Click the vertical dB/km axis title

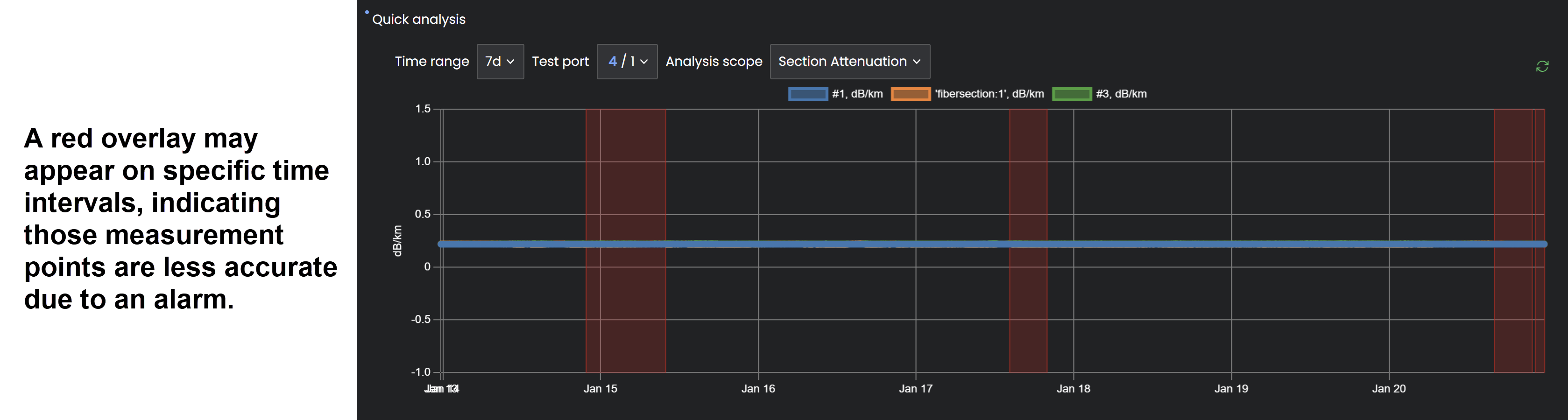tap(397, 240)
